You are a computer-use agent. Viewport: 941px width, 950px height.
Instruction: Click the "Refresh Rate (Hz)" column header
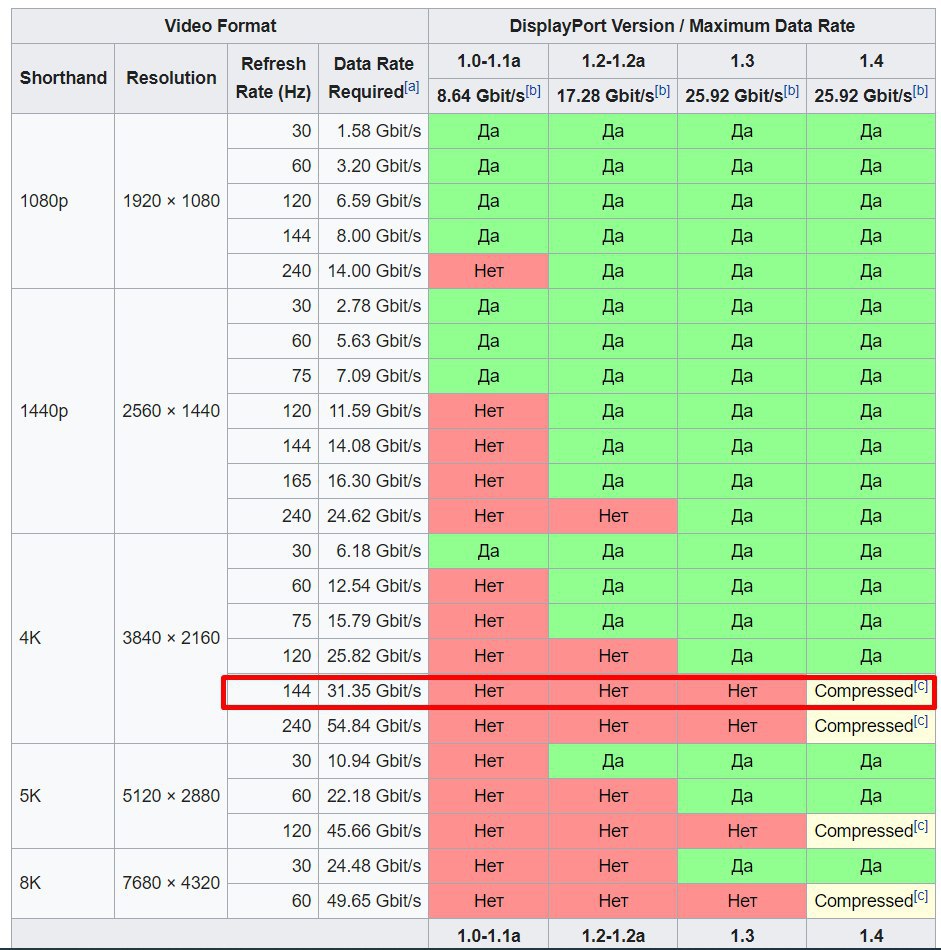pyautogui.click(x=273, y=78)
